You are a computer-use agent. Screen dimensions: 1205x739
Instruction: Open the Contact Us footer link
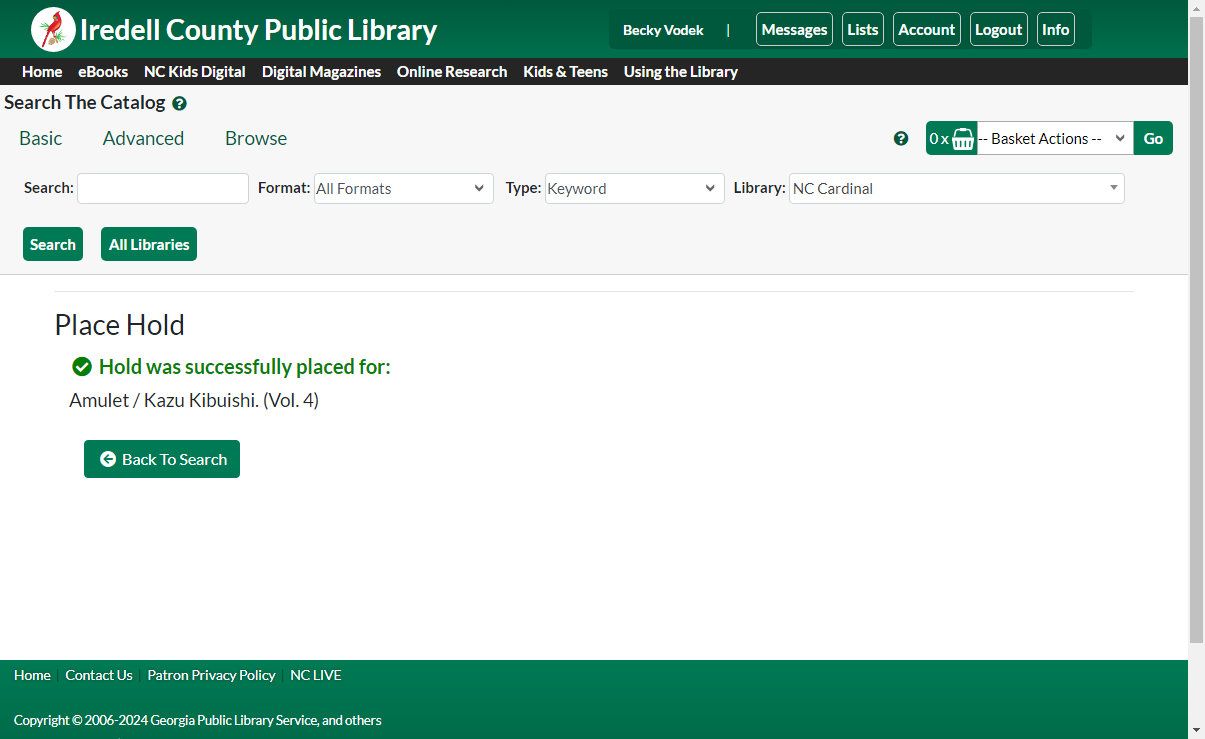[x=99, y=675]
